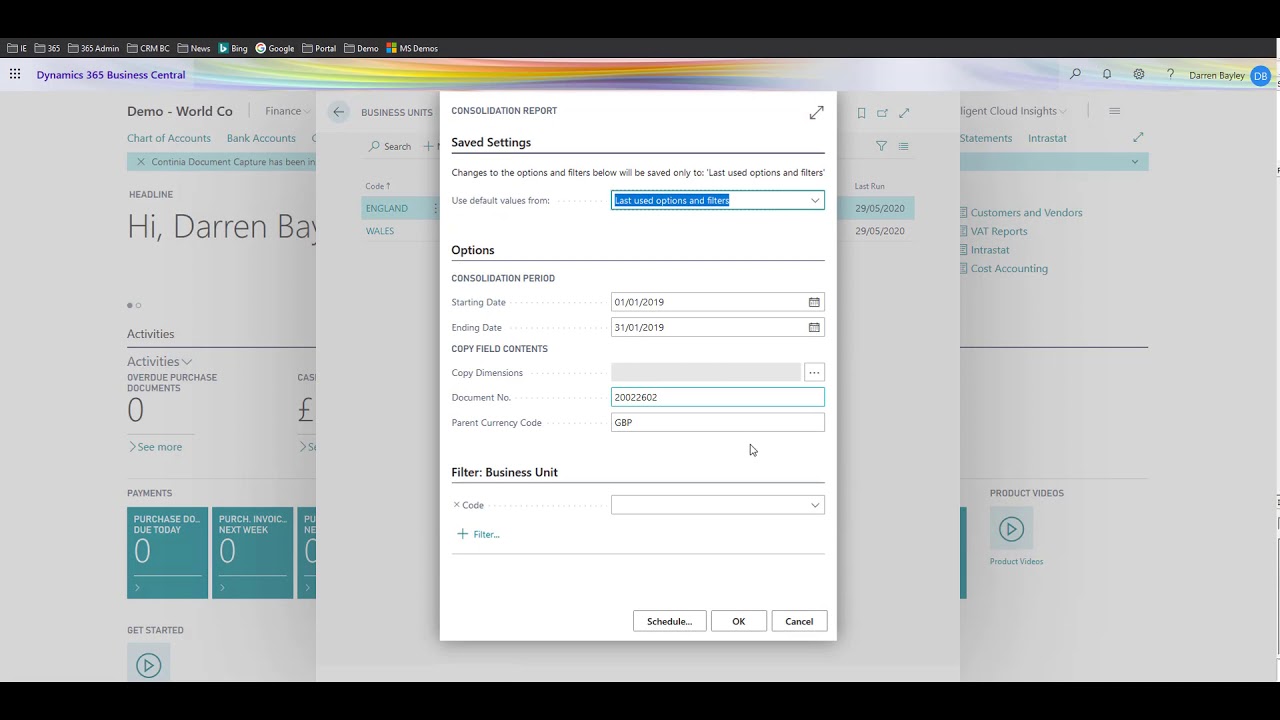
Task: Expand the Activities section chevron
Action: 187,361
